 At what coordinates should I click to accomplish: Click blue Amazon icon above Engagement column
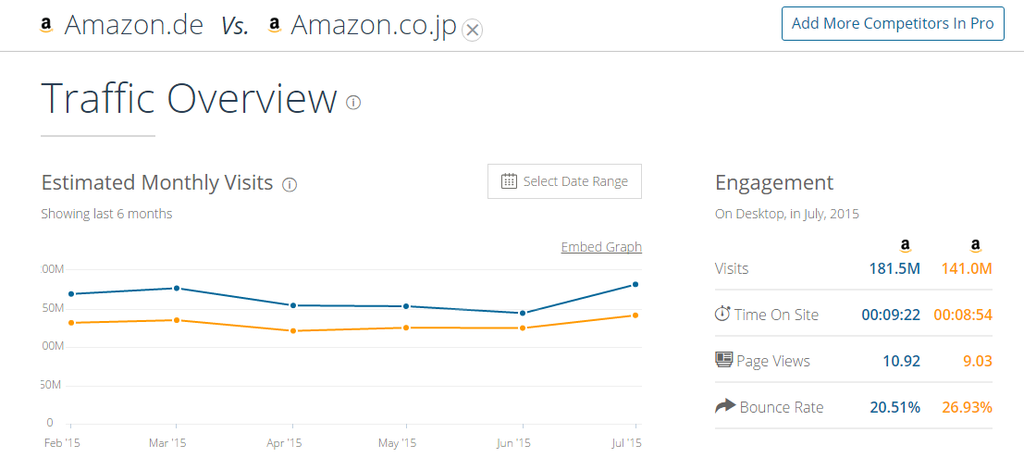pos(905,246)
